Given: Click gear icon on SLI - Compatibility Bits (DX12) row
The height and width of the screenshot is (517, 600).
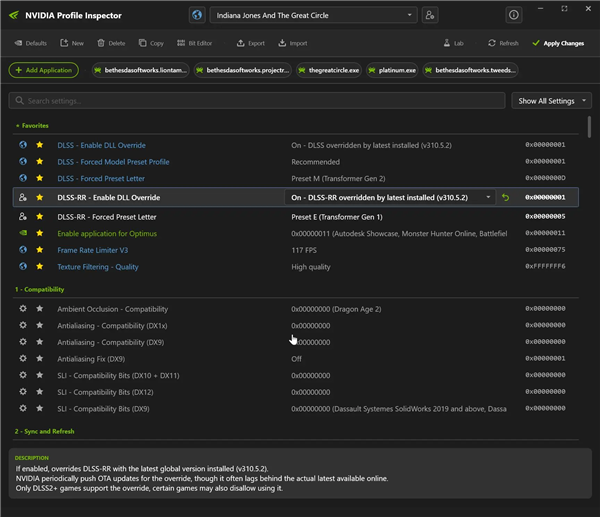Looking at the screenshot, I should point(23,392).
